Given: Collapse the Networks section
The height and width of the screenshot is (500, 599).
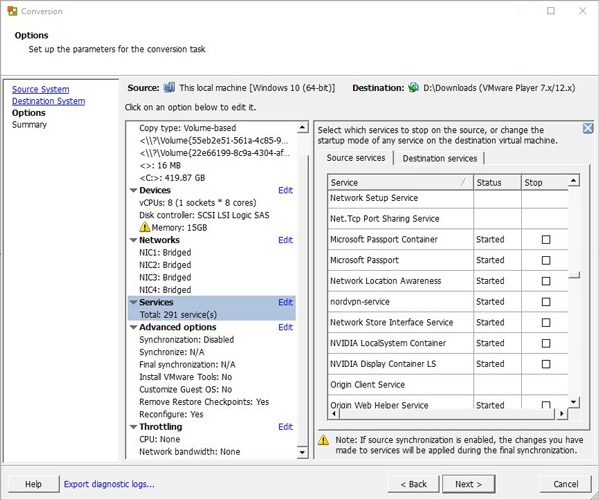Looking at the screenshot, I should click(x=133, y=240).
